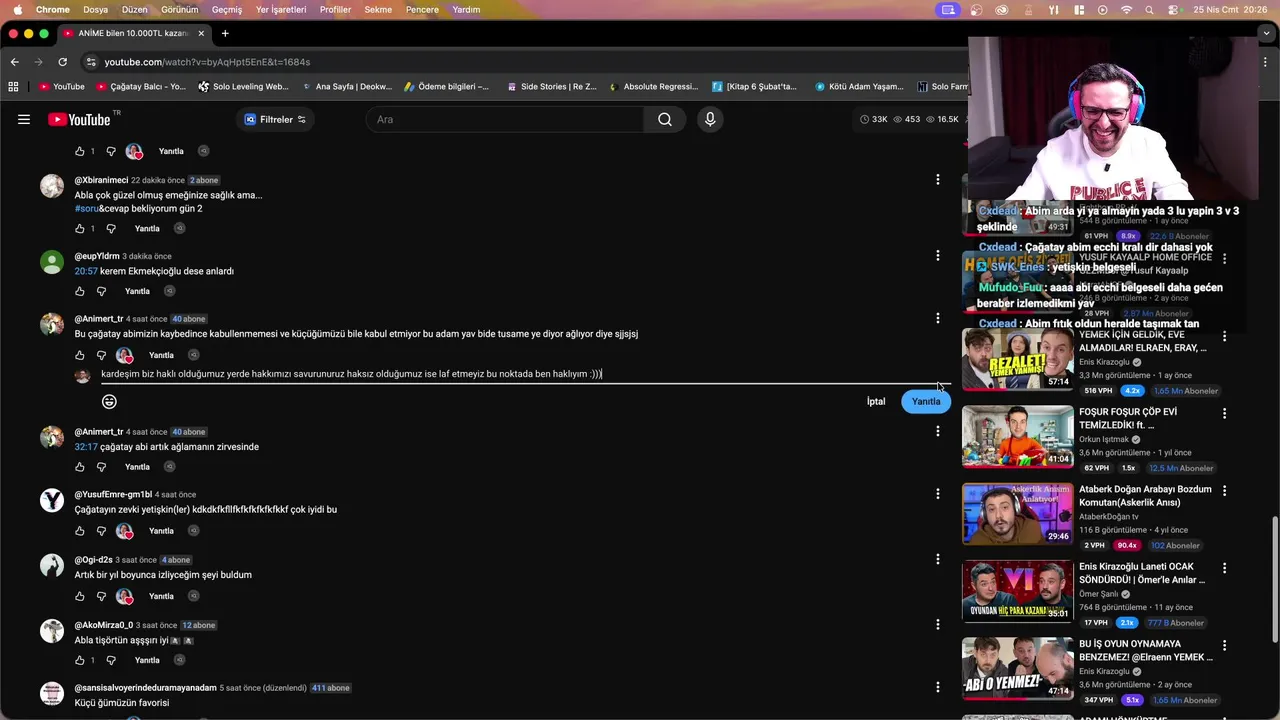The width and height of the screenshot is (1280, 720).
Task: Open @Xbiranimeci's profile avatar
Action: pos(52,186)
